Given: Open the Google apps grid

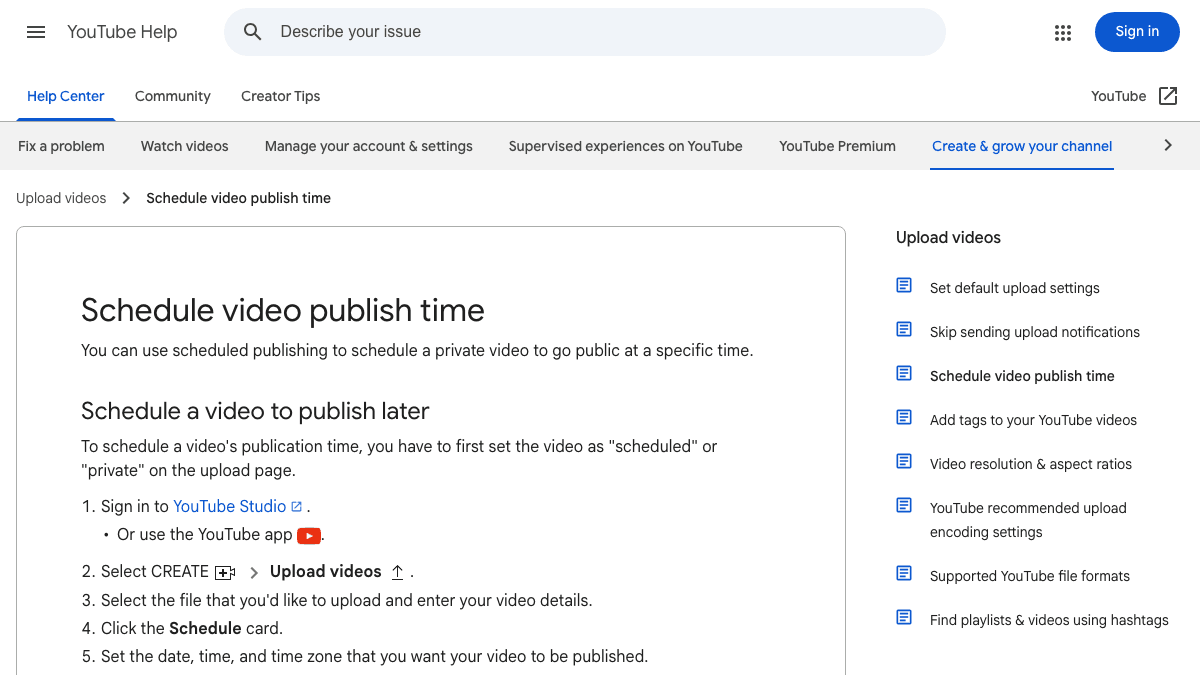Looking at the screenshot, I should [x=1063, y=32].
